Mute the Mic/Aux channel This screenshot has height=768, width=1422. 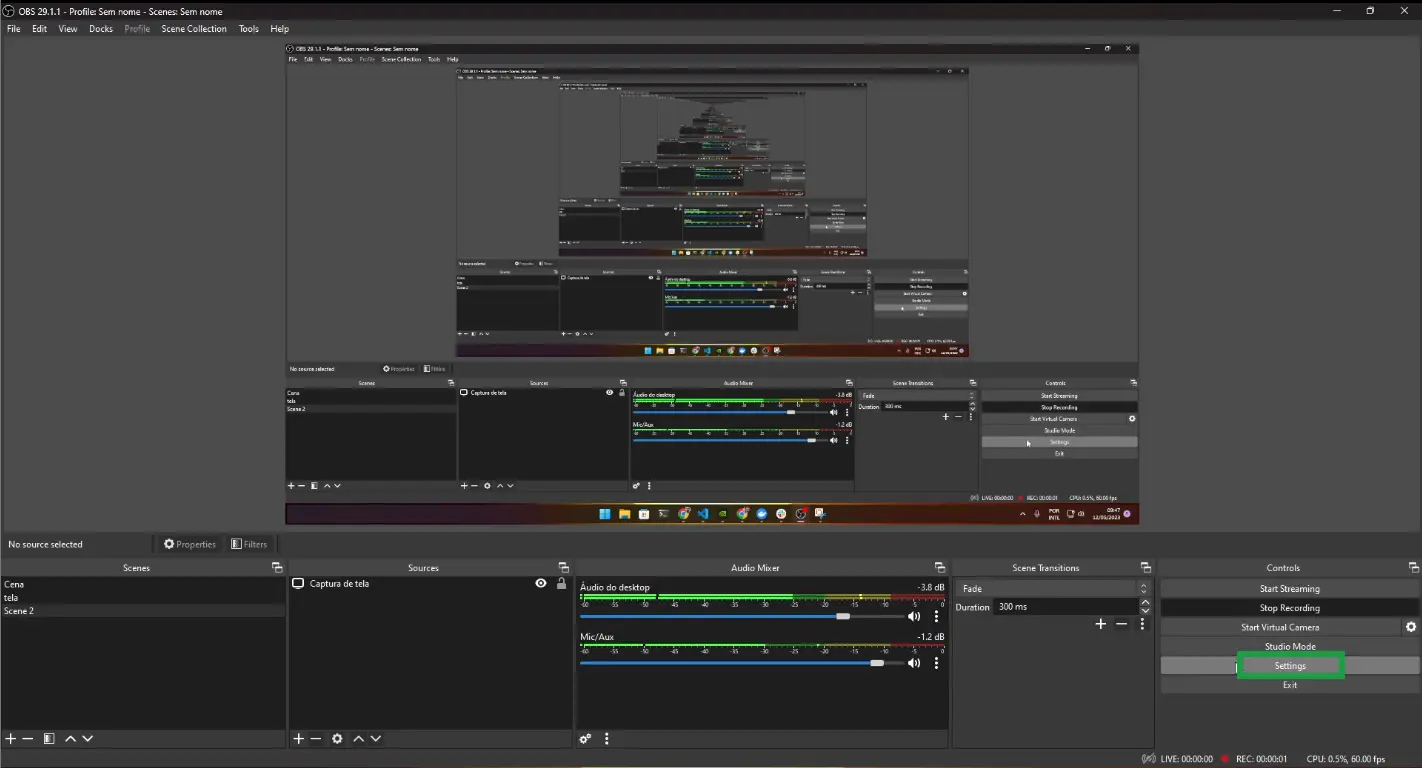914,663
